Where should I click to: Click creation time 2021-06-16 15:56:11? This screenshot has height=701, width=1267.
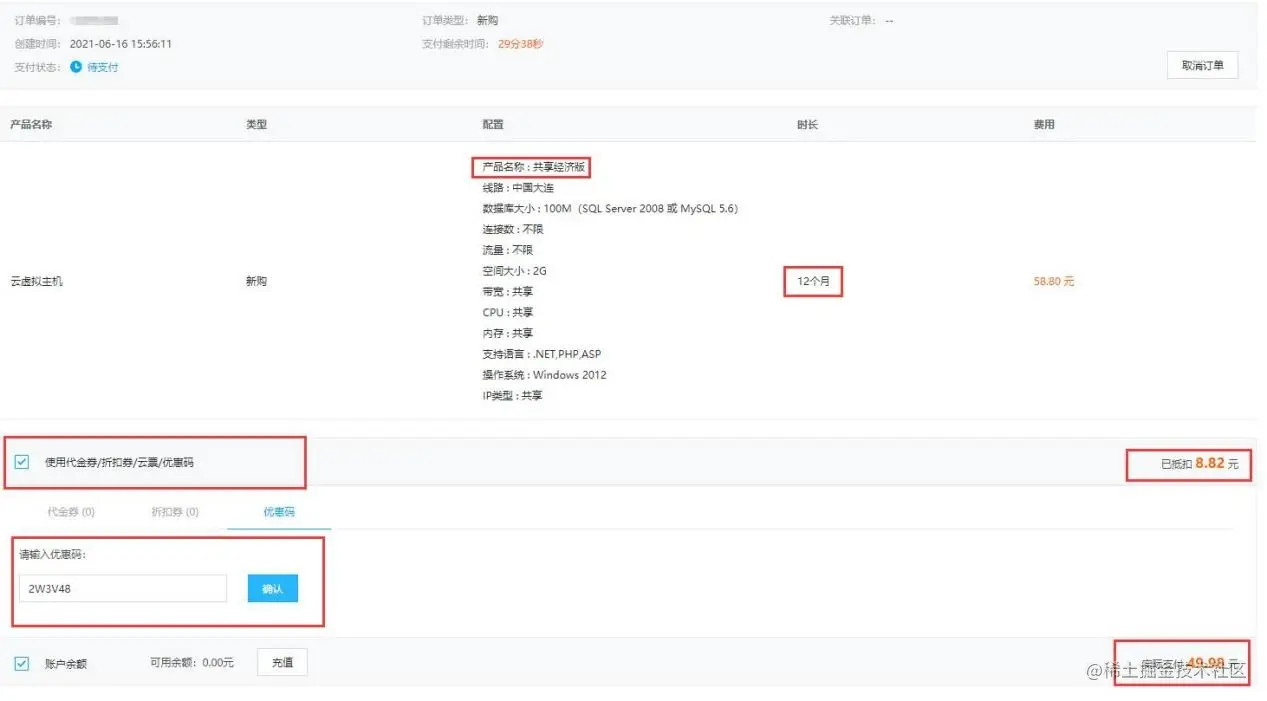click(x=121, y=44)
